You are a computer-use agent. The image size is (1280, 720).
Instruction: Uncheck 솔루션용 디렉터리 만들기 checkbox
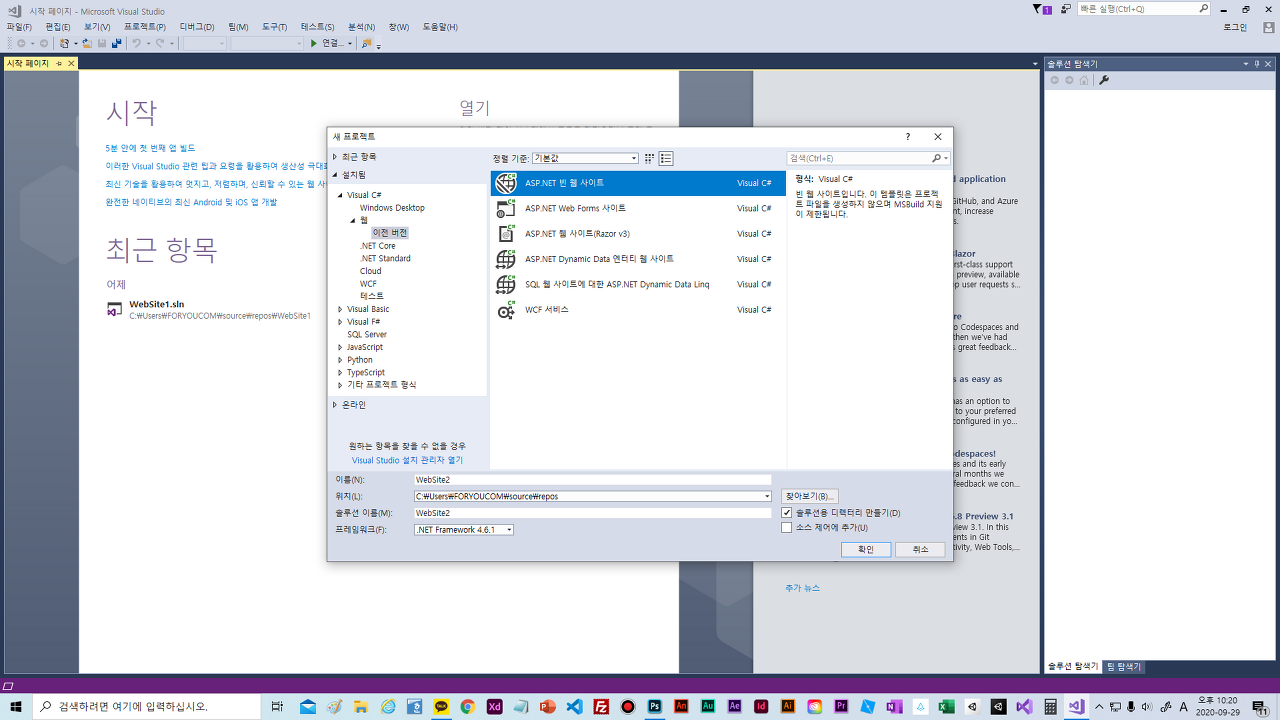(787, 513)
